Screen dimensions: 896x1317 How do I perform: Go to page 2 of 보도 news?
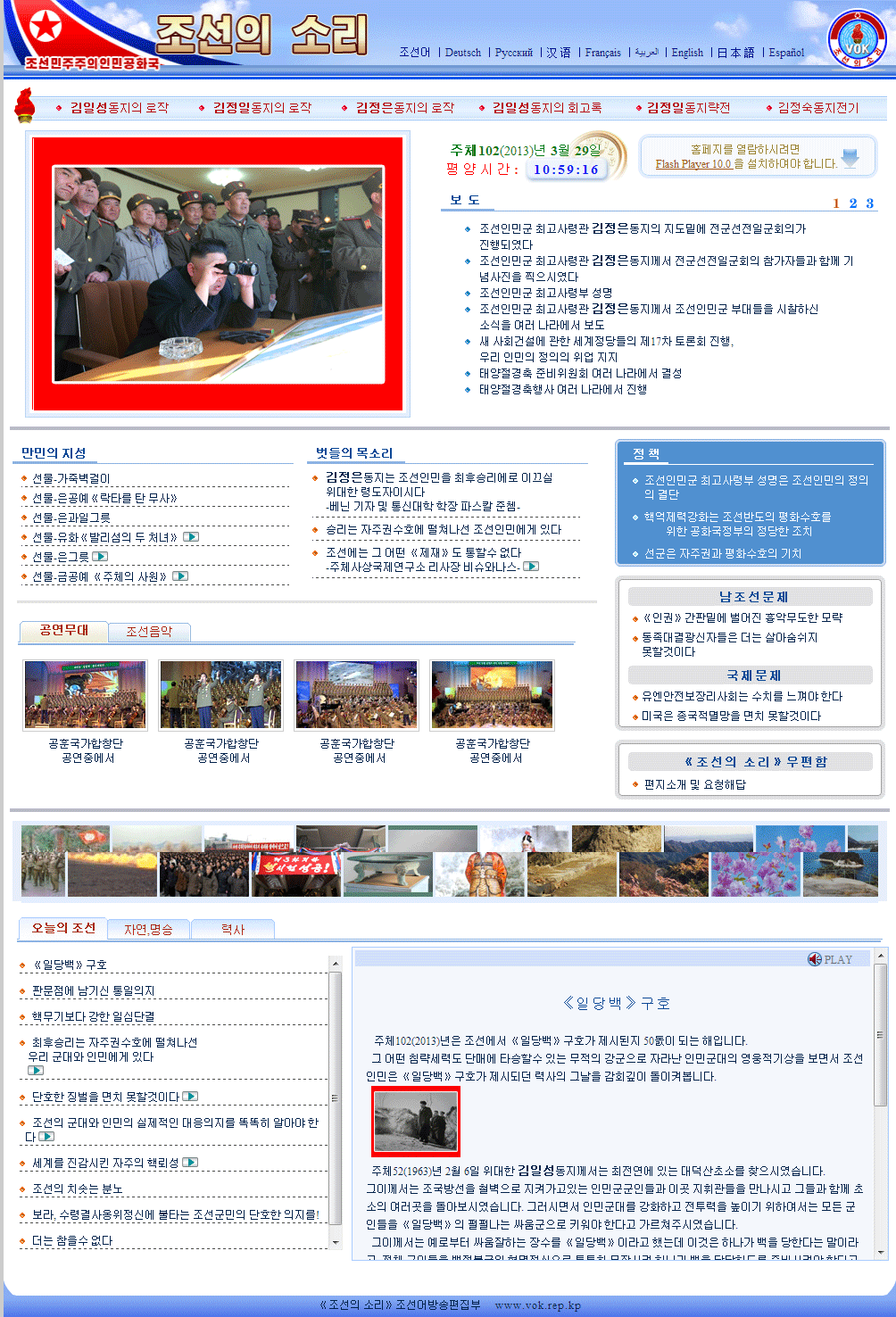coord(853,203)
